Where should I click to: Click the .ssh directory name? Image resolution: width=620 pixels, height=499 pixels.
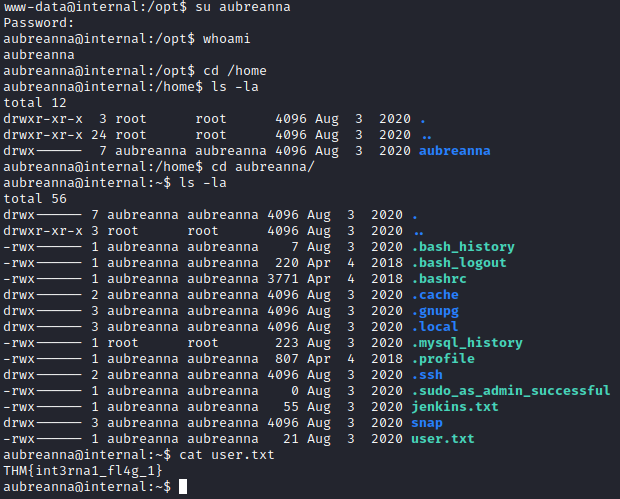[x=430, y=374]
